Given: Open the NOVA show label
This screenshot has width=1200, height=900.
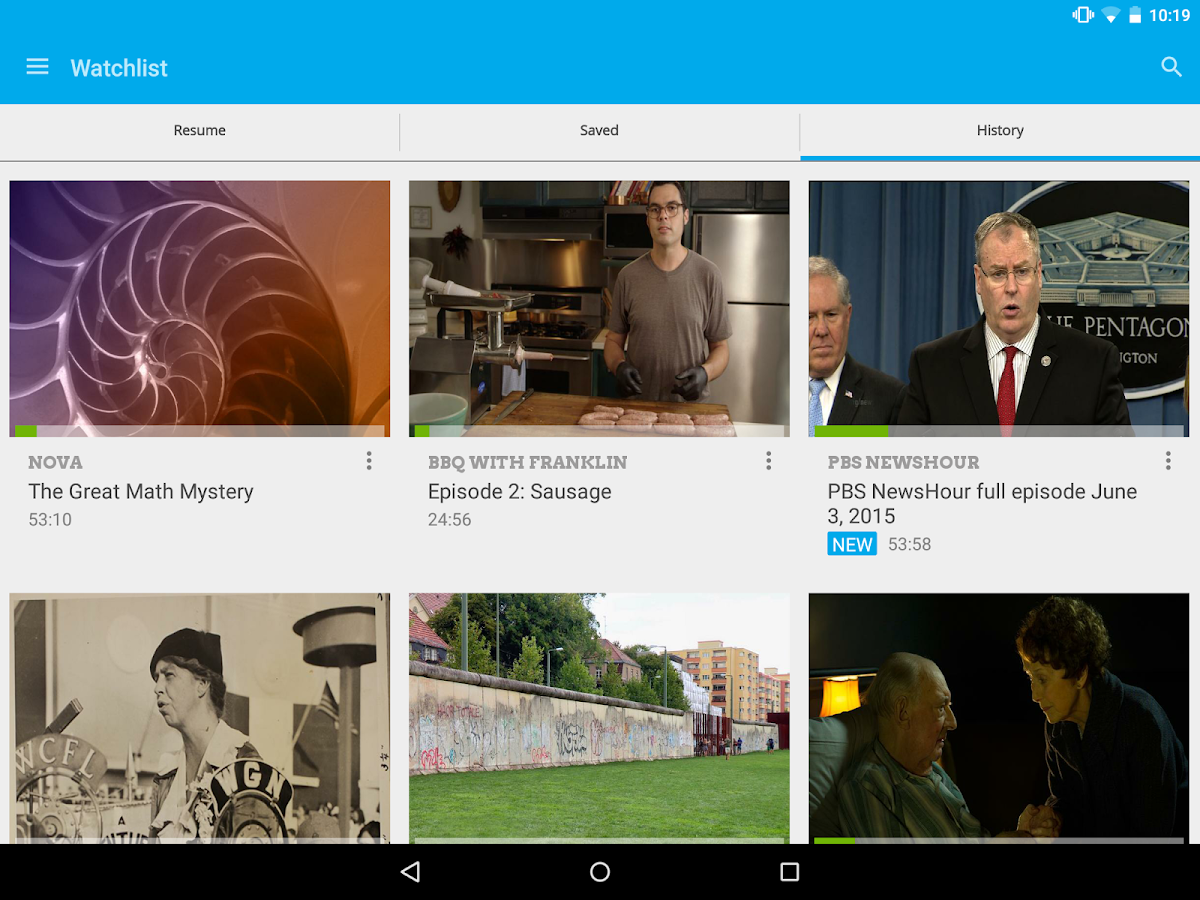Looking at the screenshot, I should pyautogui.click(x=55, y=462).
